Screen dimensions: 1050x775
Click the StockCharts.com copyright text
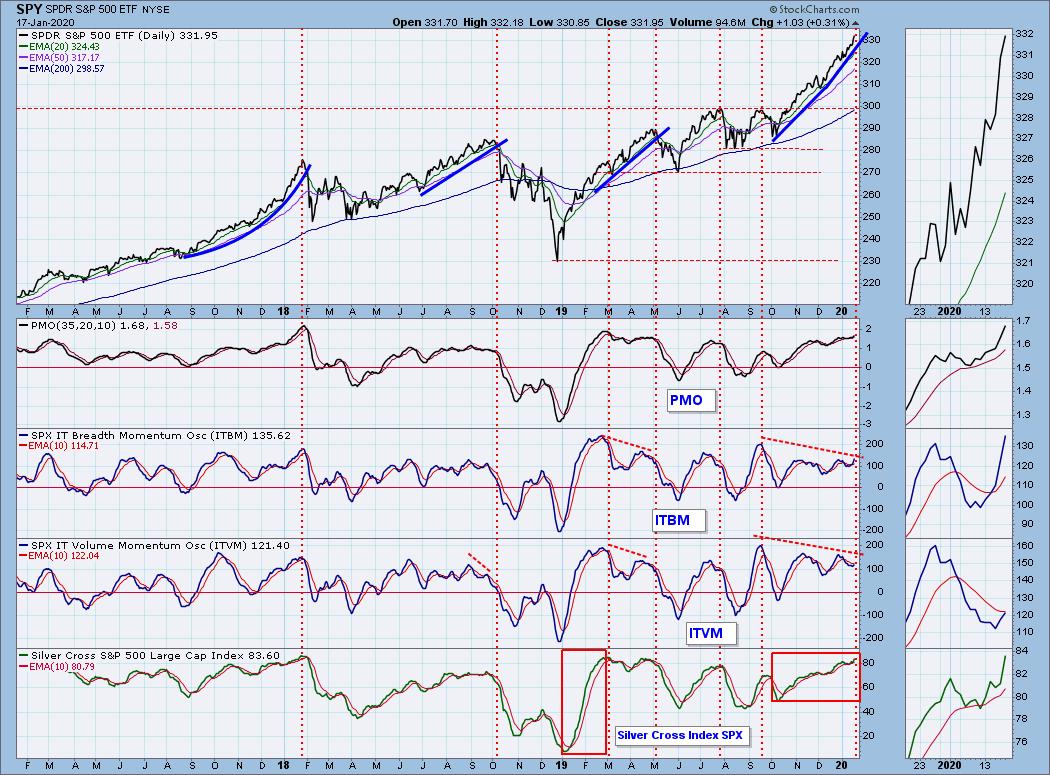814,9
